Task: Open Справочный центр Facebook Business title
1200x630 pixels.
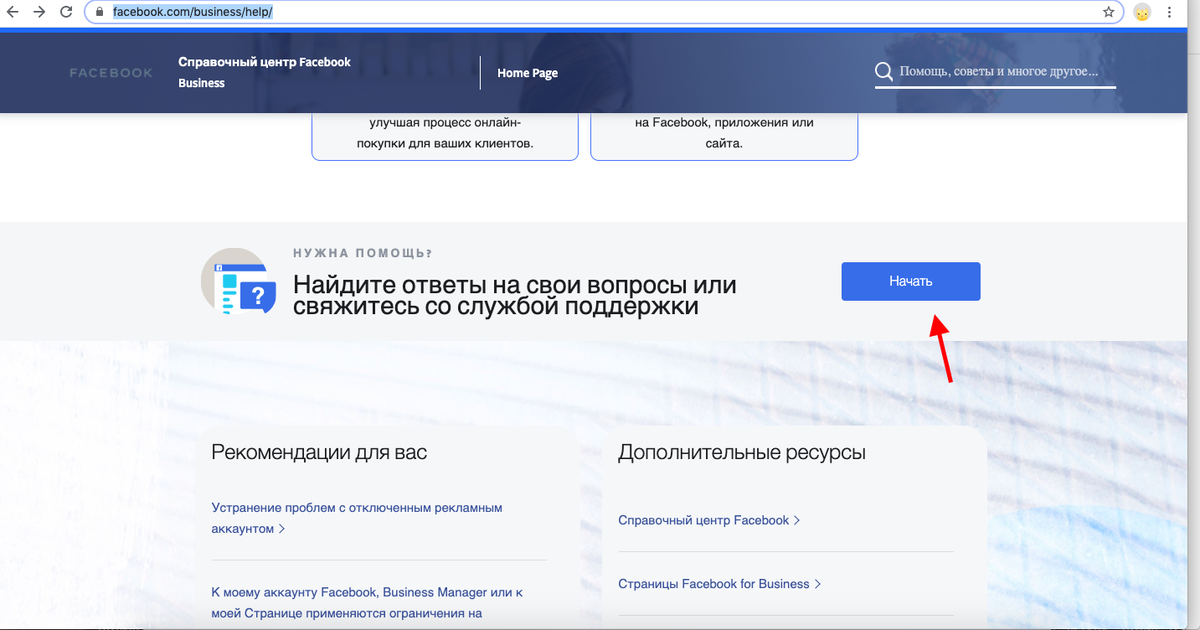Action: point(264,72)
